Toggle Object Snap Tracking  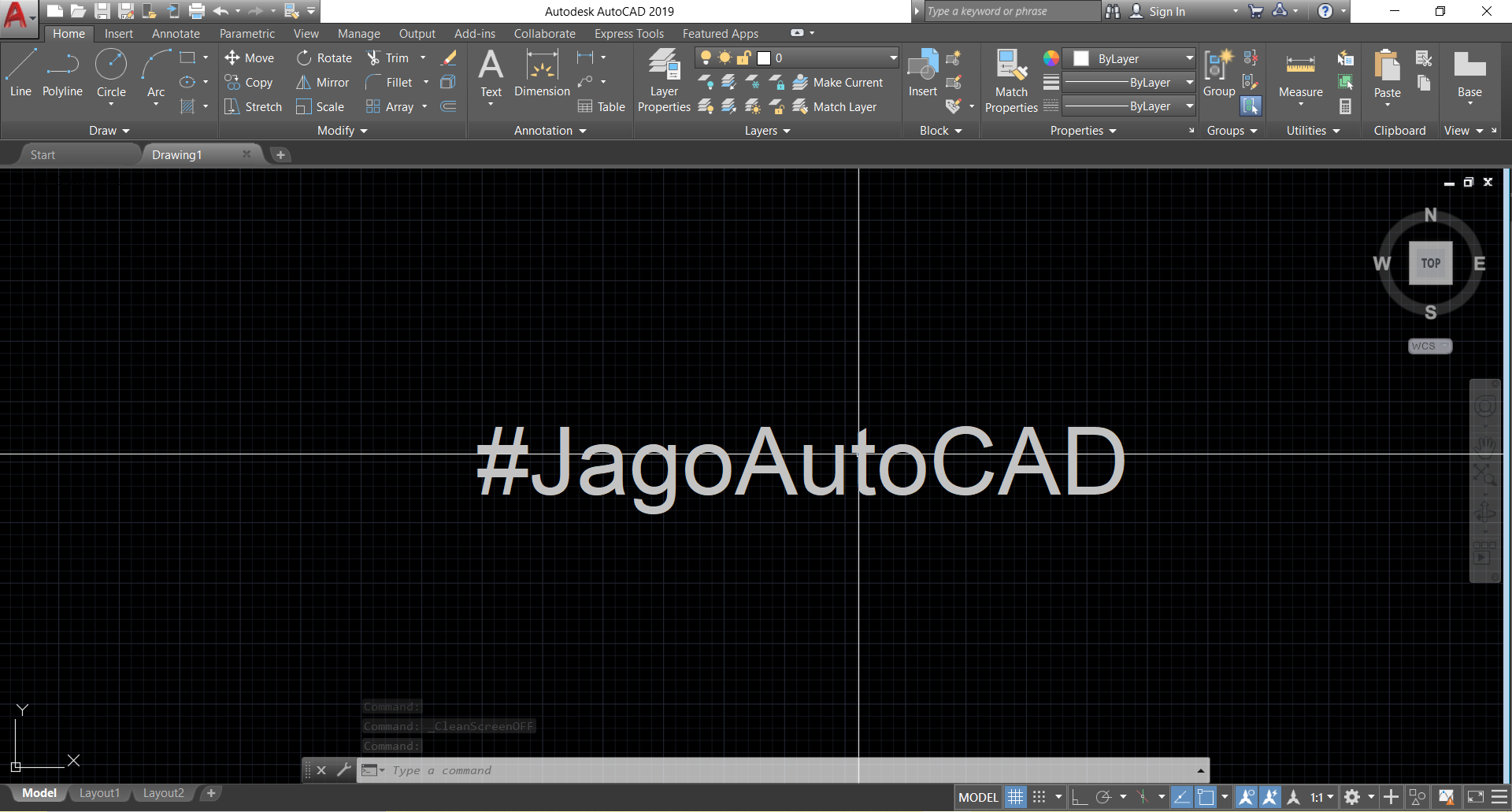pyautogui.click(x=1181, y=797)
